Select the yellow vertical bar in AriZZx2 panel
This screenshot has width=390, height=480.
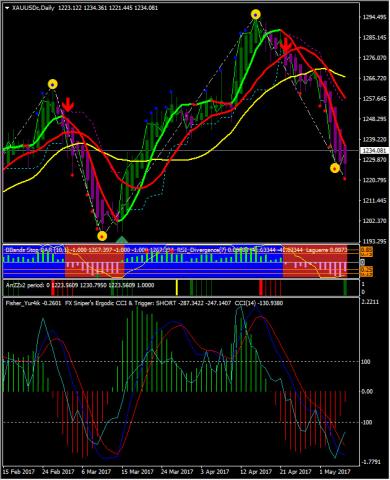(x=177, y=288)
